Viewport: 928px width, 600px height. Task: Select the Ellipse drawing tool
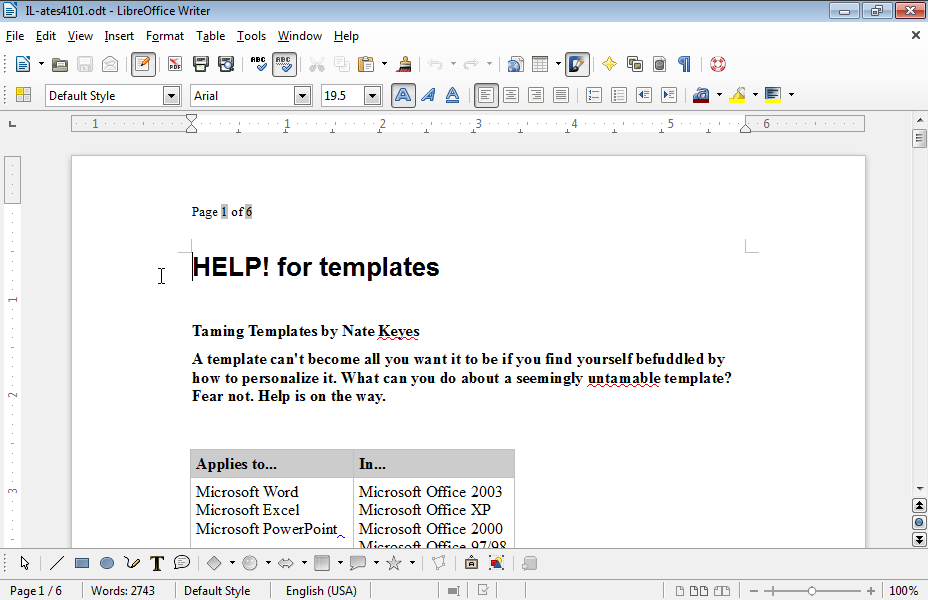point(107,563)
